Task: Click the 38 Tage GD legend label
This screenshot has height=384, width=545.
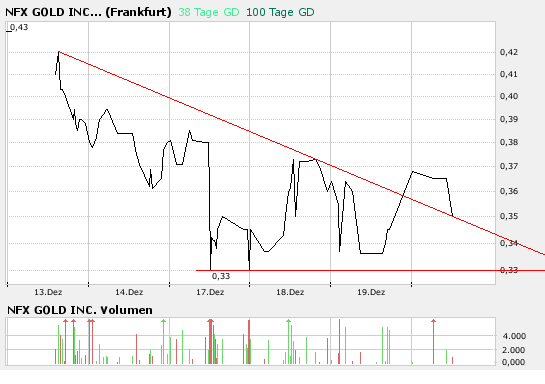Action: [x=209, y=13]
